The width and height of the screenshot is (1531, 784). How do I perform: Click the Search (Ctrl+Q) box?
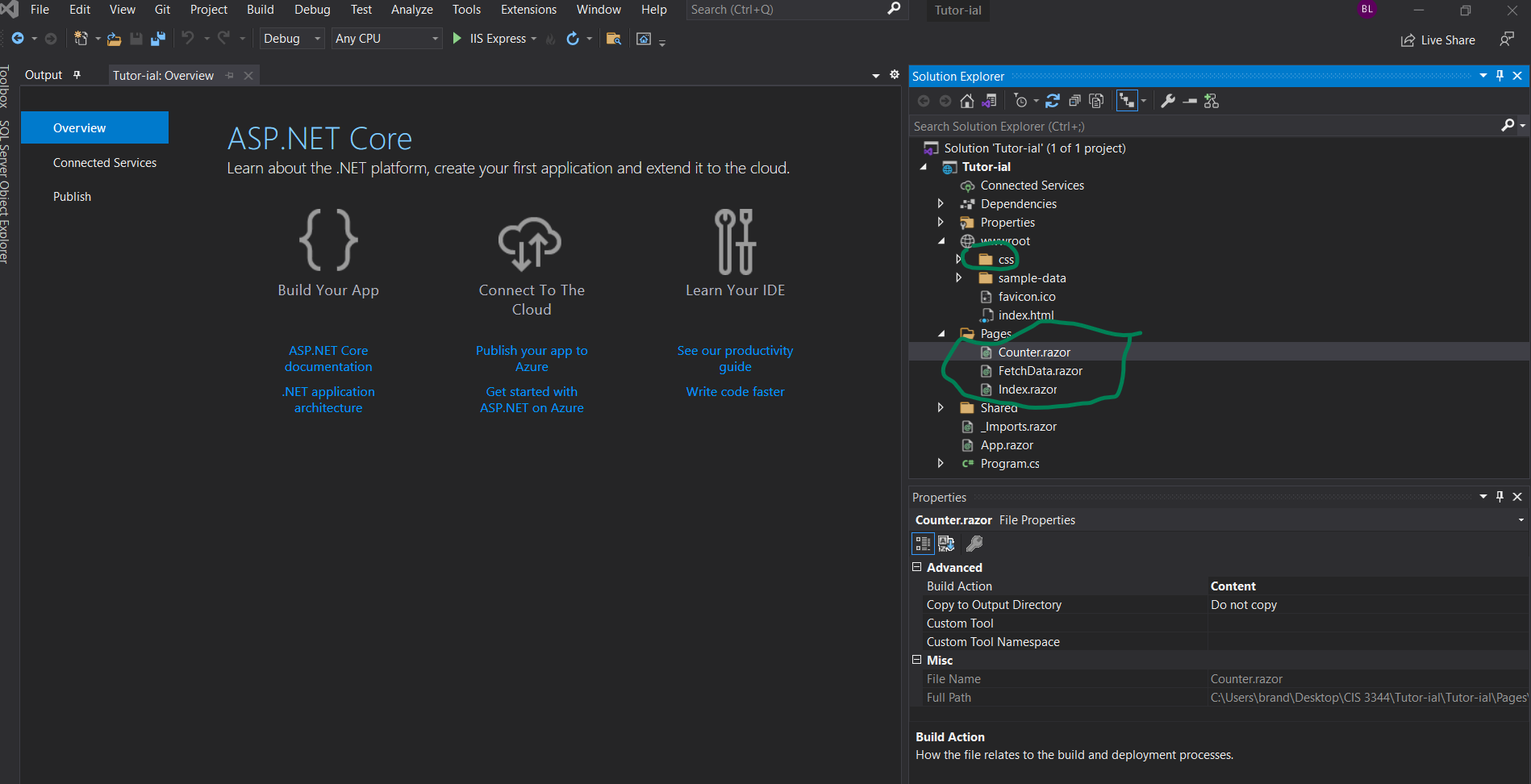pos(796,10)
